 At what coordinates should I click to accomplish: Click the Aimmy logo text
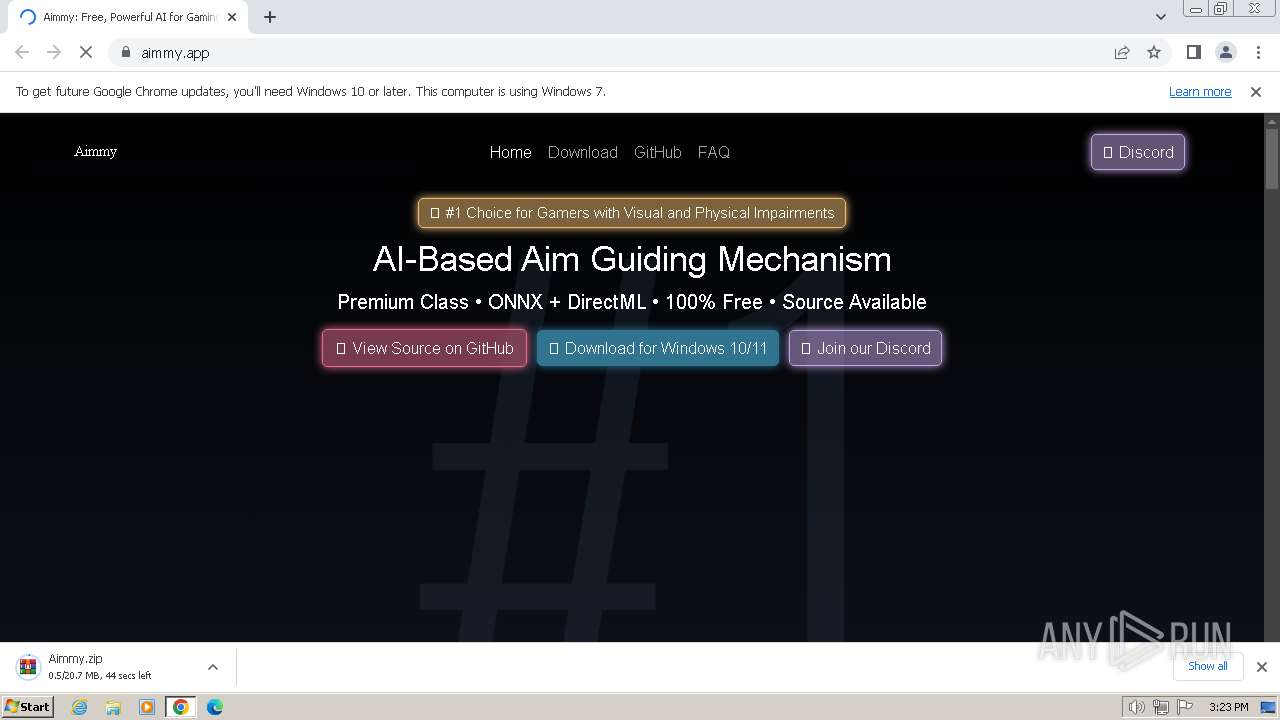95,151
